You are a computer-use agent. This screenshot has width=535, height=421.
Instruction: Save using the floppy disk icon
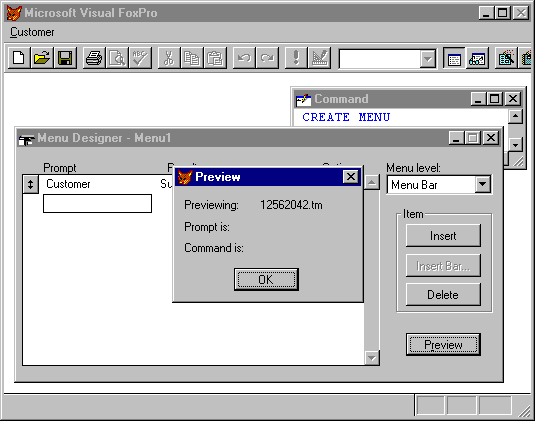pos(65,58)
